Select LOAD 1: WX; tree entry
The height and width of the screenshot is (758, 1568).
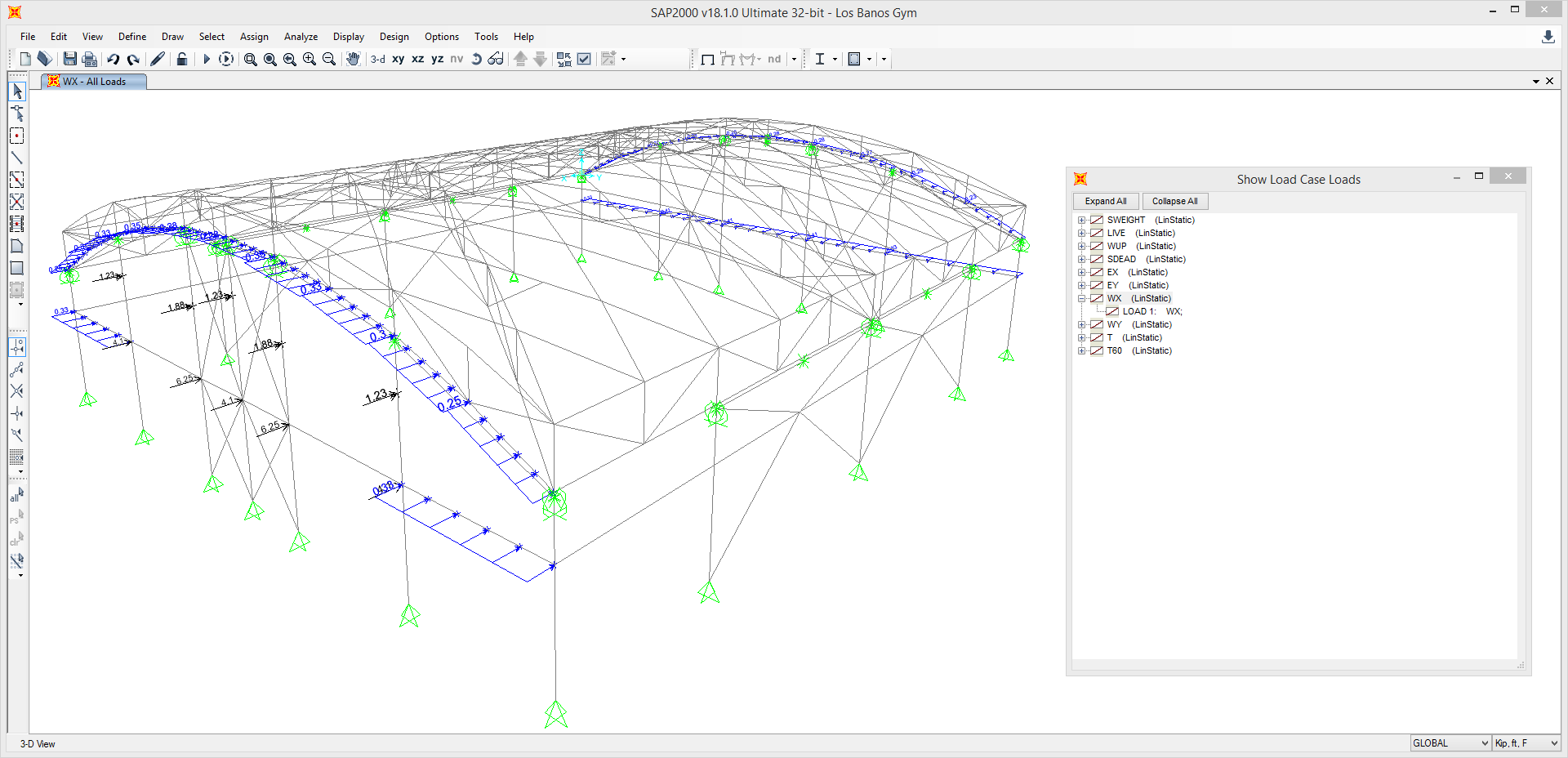1151,311
